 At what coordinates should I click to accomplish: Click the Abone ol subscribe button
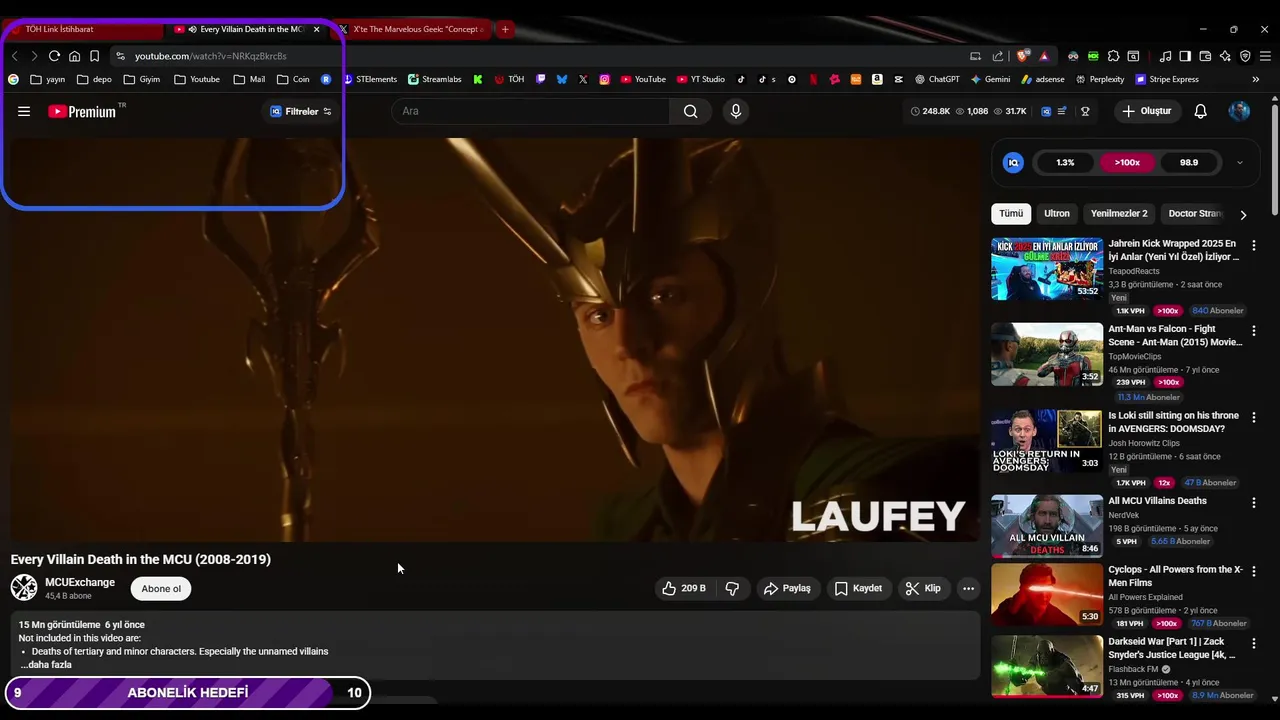[x=161, y=588]
